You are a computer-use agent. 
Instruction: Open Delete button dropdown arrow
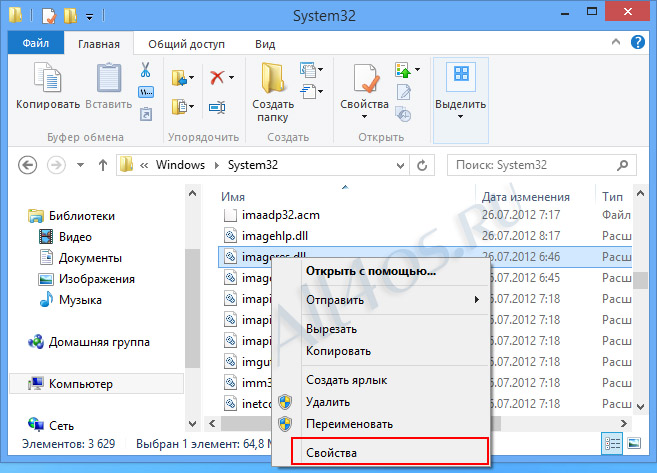(232, 78)
